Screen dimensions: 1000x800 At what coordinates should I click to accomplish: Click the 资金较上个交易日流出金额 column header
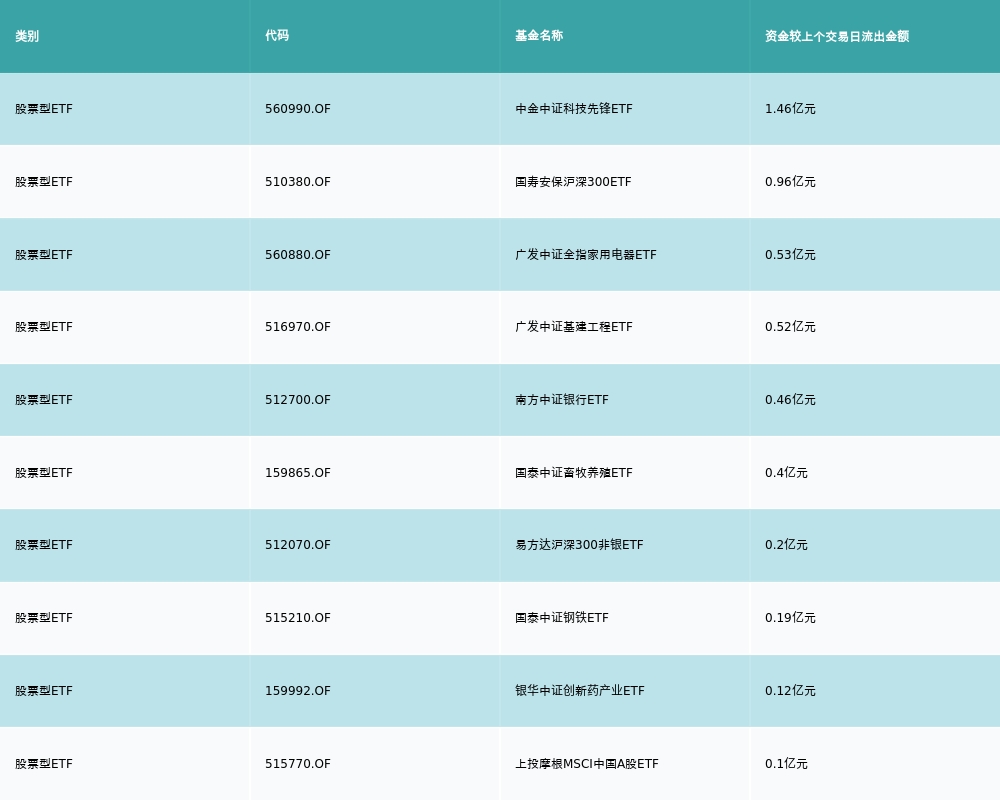837,36
